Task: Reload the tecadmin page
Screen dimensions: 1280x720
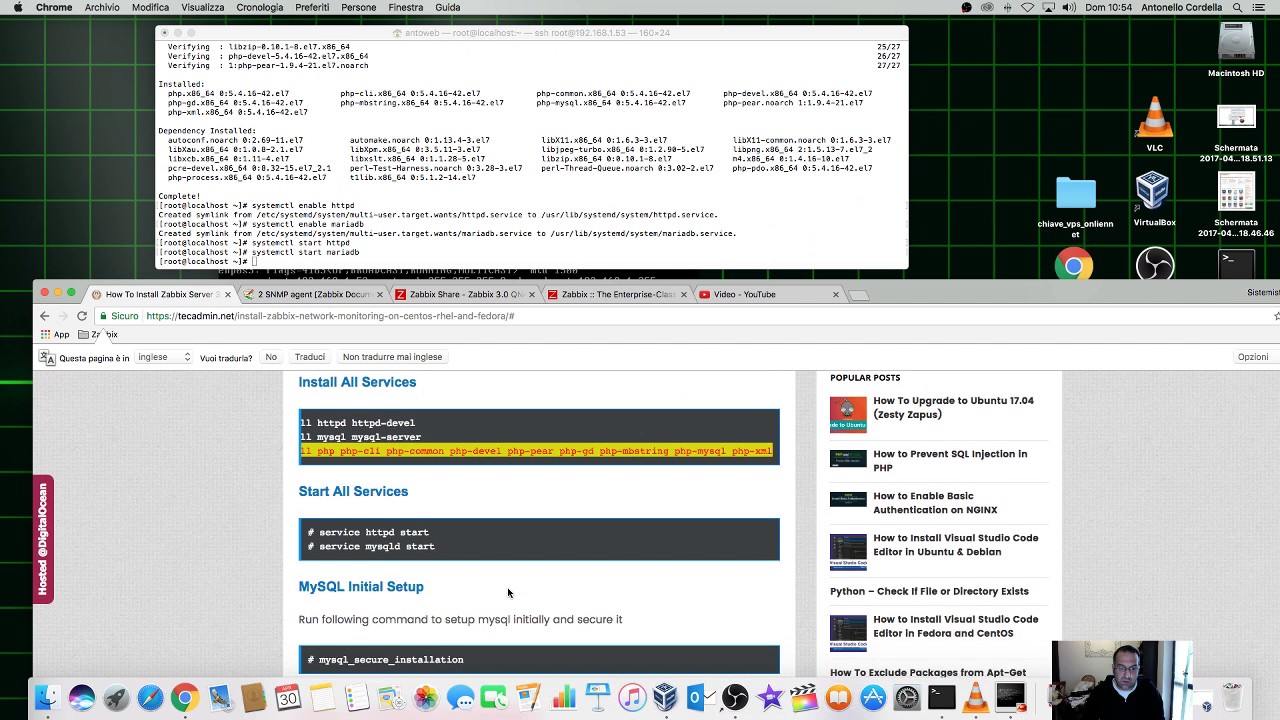Action: (x=82, y=316)
